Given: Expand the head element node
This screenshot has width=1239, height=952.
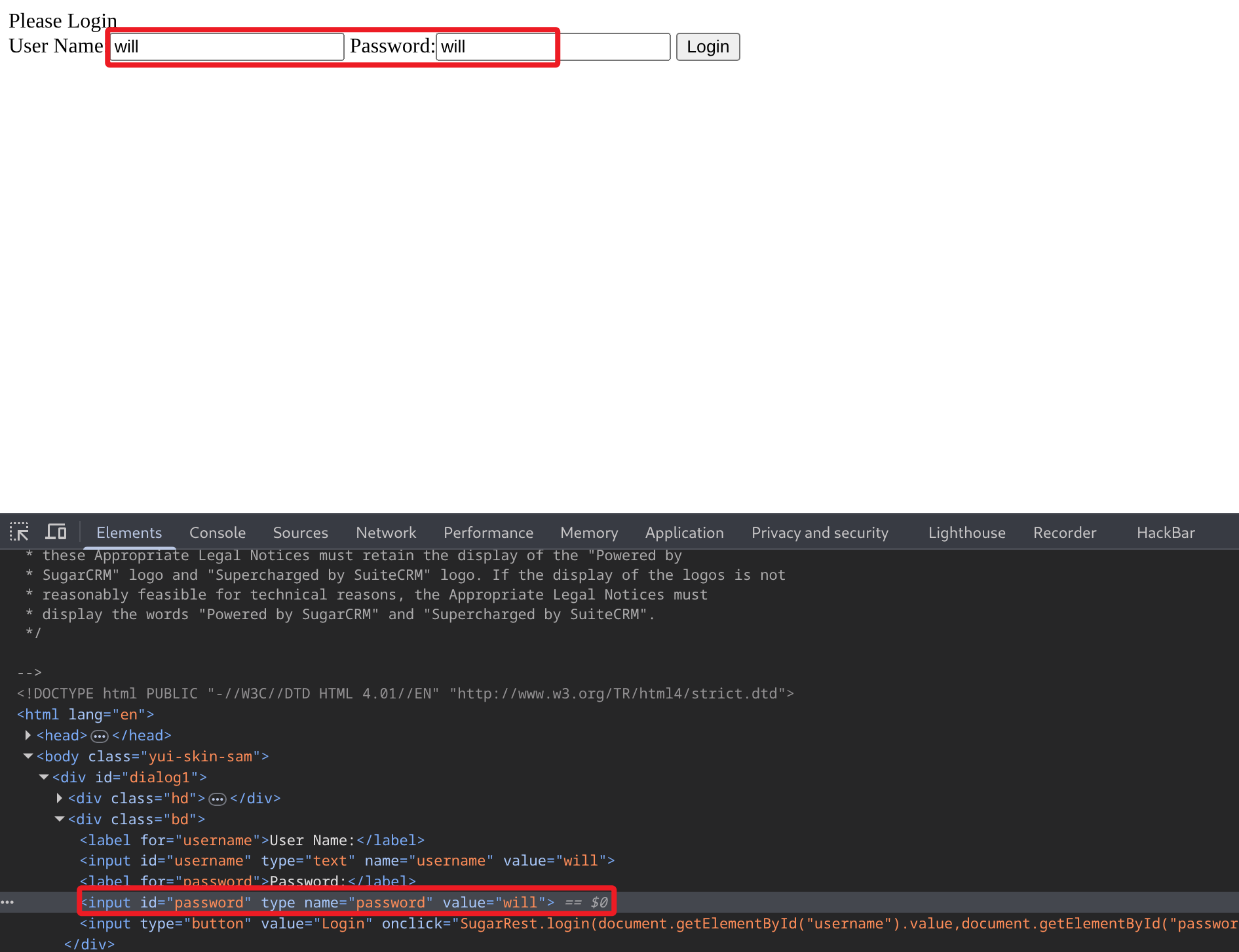Looking at the screenshot, I should point(28,735).
